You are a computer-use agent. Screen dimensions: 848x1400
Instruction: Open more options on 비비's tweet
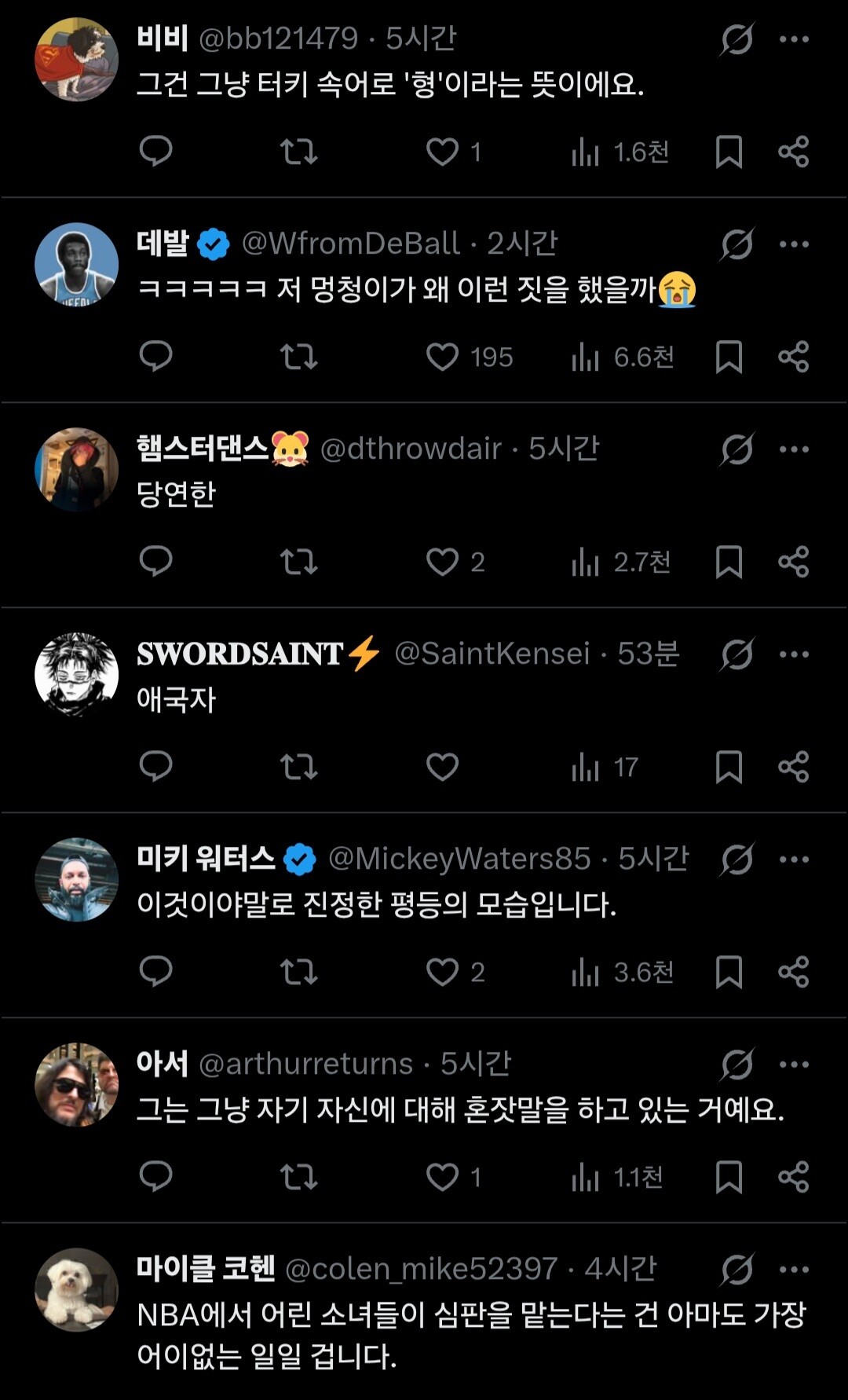[x=794, y=39]
